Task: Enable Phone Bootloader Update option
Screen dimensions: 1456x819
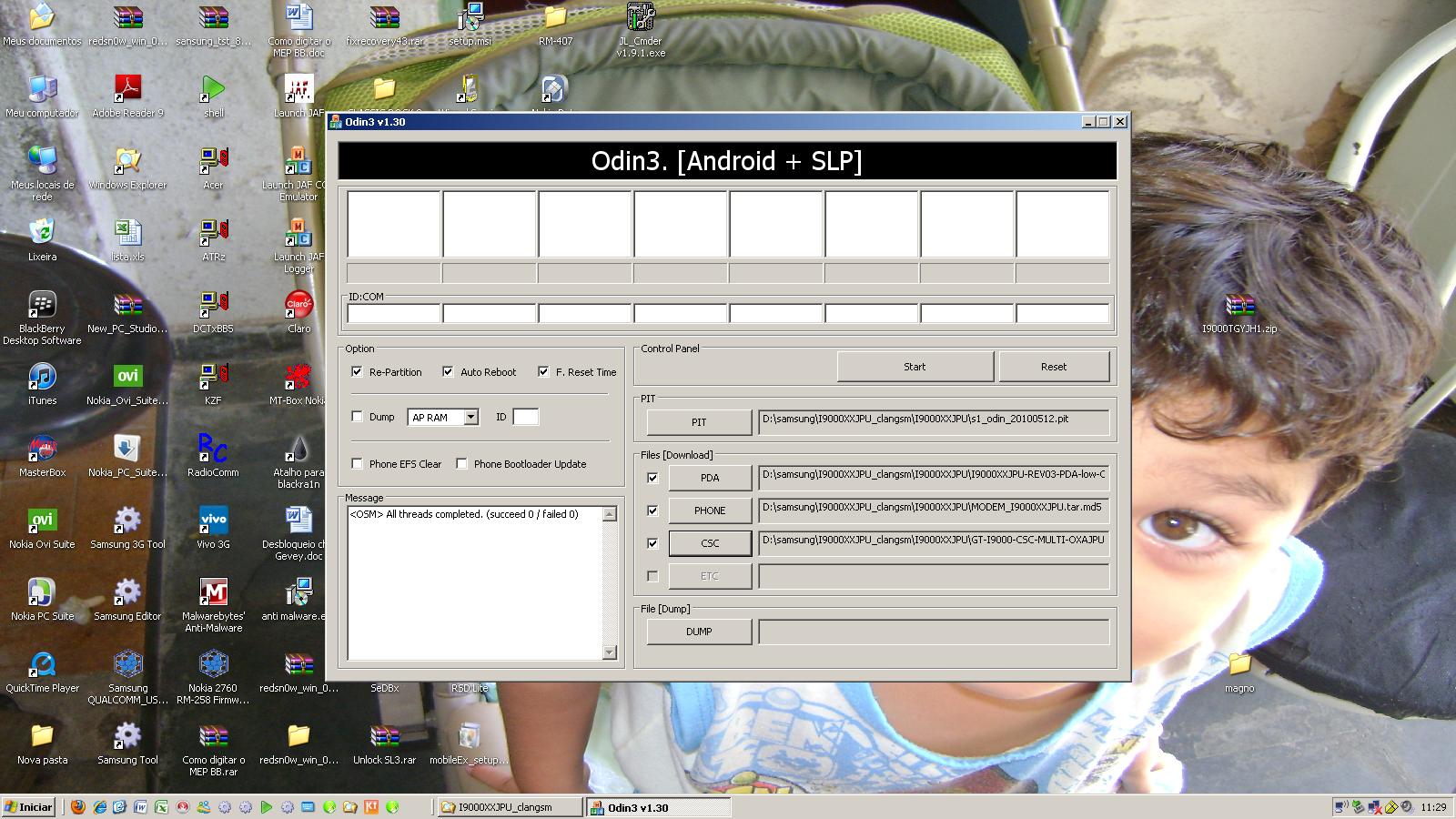Action: 461,463
